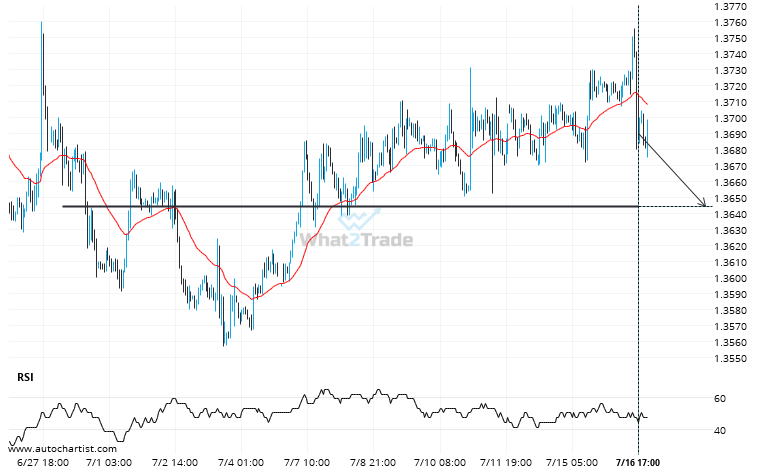Click the 1.3590 price label
This screenshot has height=475, width=760.
click(730, 294)
